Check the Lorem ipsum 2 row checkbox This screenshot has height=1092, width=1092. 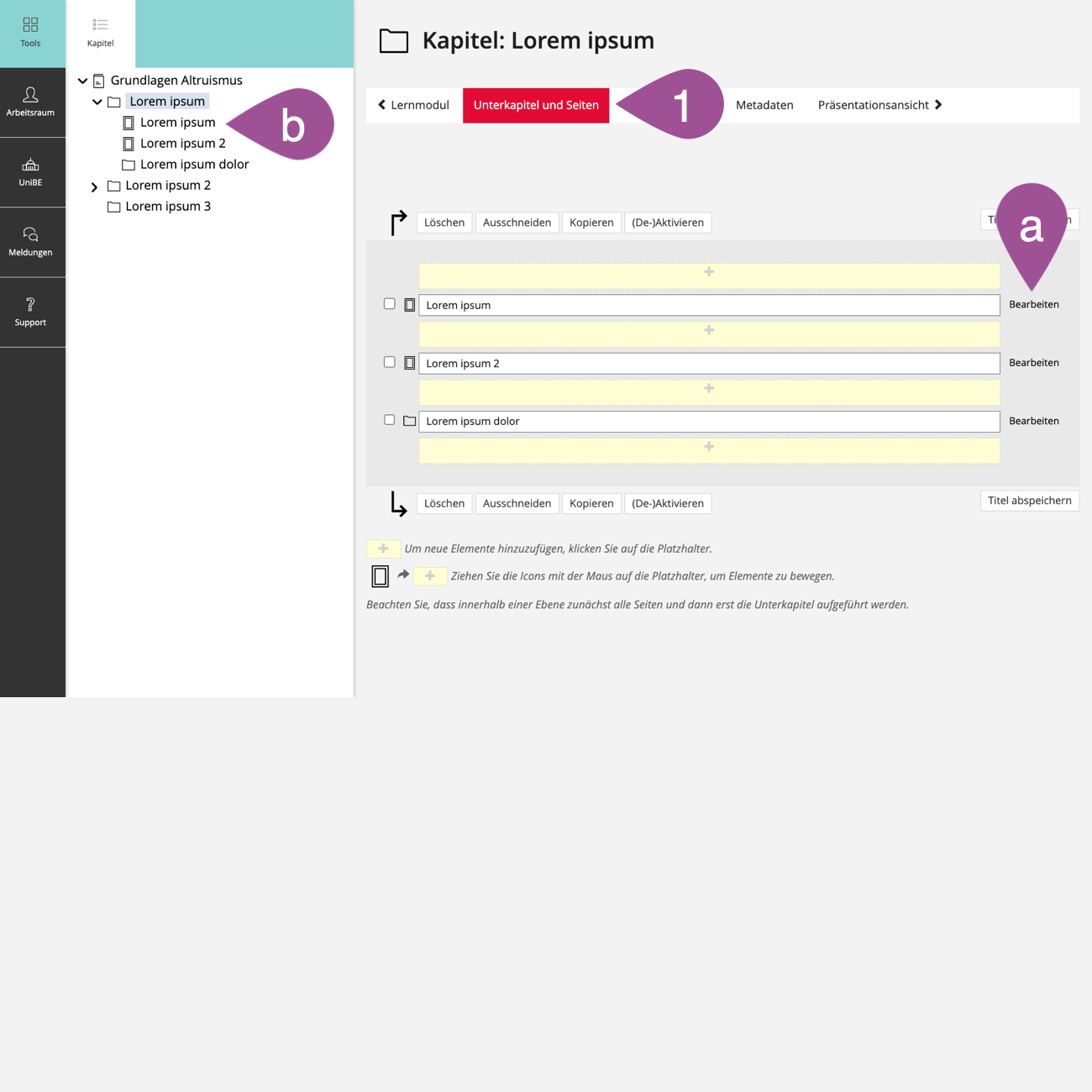[x=389, y=362]
